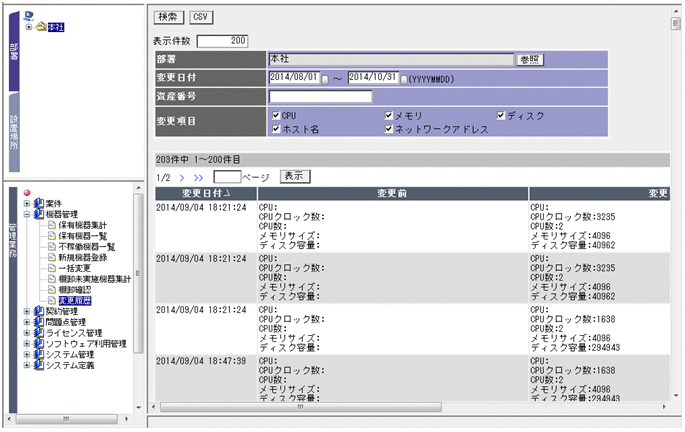The width and height of the screenshot is (685, 432).
Task: Click the book icon next to システム定義
Action: pos(39,365)
